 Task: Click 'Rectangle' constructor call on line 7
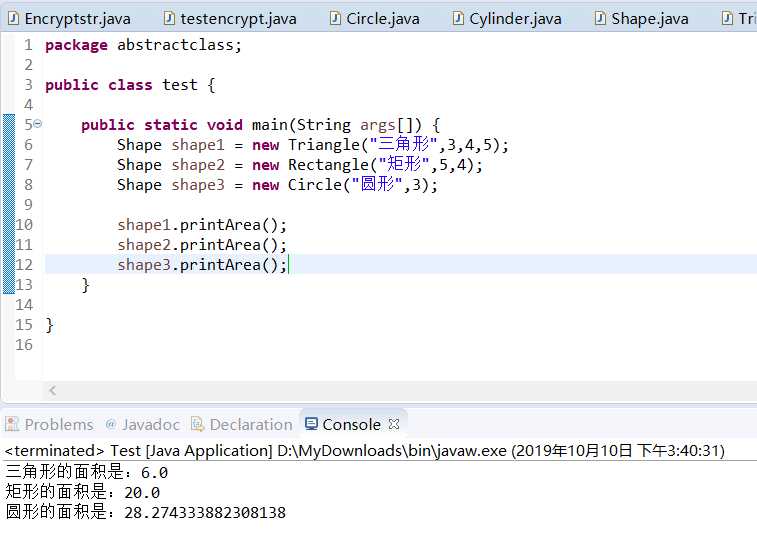click(329, 165)
